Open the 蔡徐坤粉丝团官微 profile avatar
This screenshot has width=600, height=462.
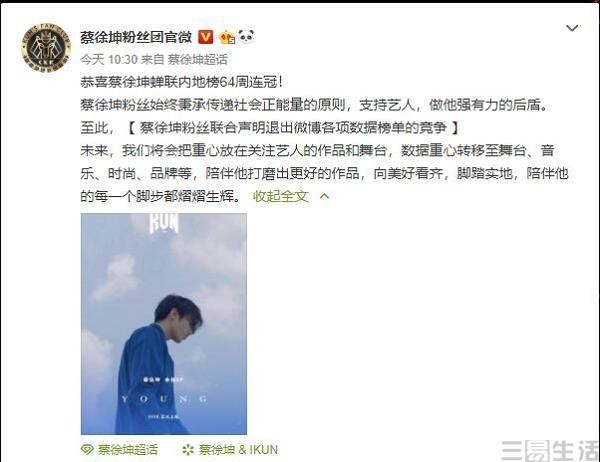(x=46, y=48)
